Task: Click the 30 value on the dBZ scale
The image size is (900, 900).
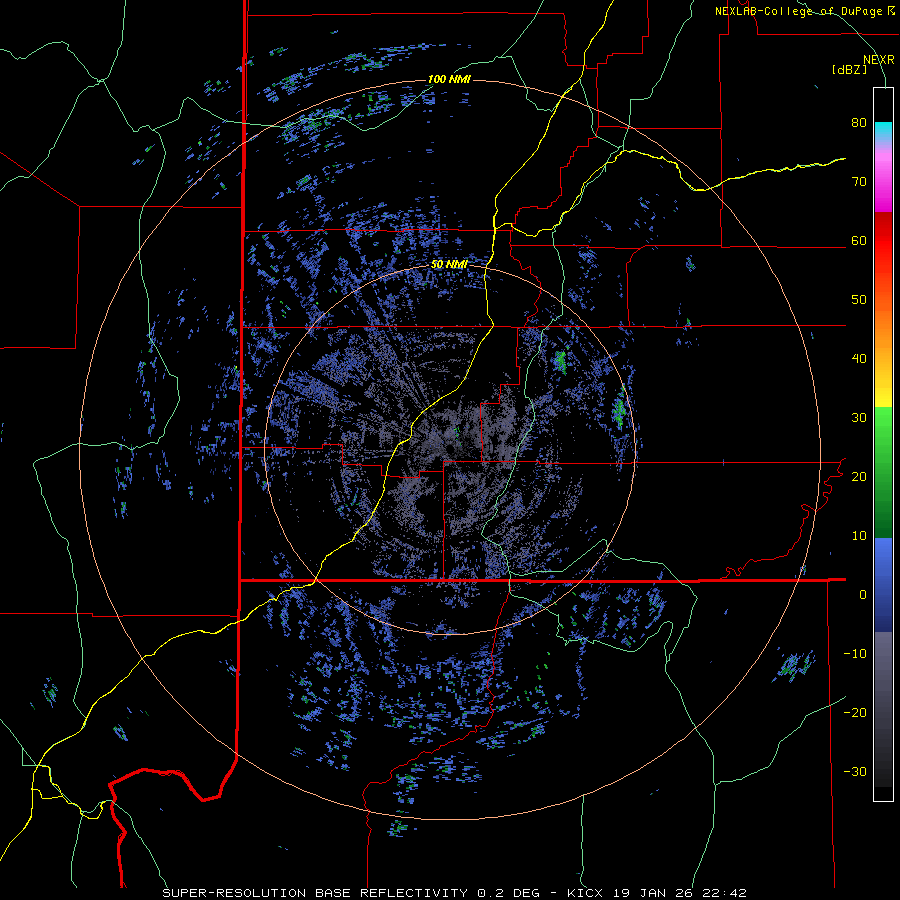Action: coord(859,417)
